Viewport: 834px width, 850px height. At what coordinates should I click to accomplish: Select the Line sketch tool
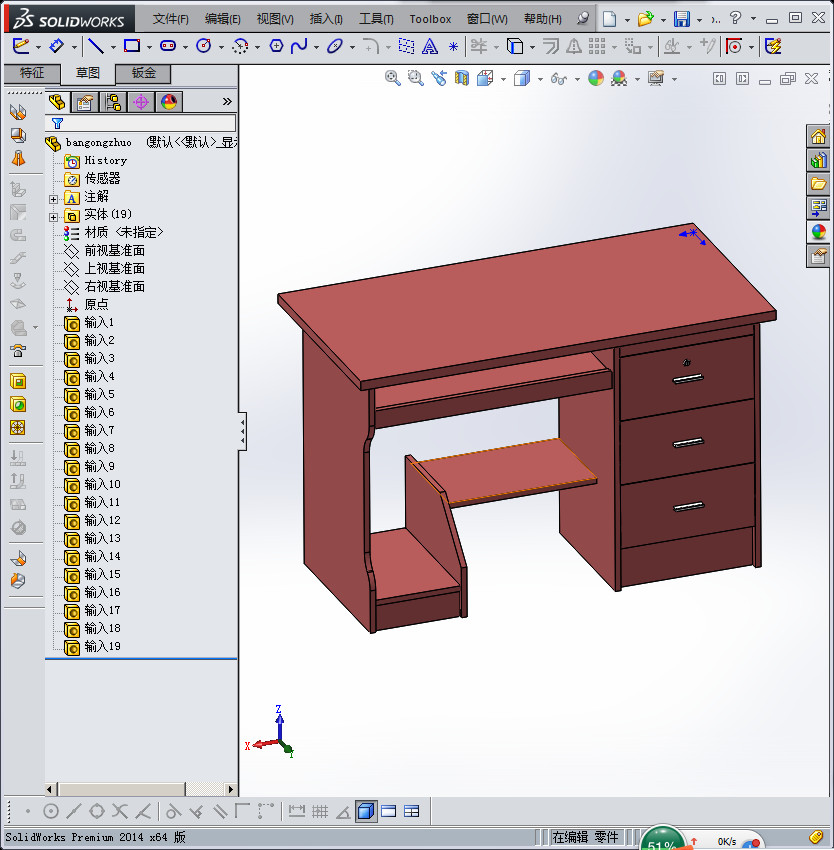point(95,45)
